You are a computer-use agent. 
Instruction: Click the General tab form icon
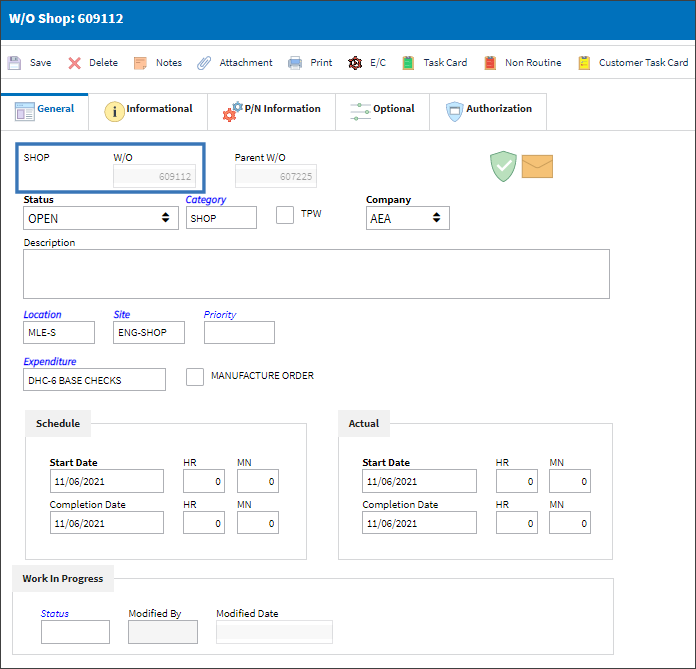(x=24, y=111)
